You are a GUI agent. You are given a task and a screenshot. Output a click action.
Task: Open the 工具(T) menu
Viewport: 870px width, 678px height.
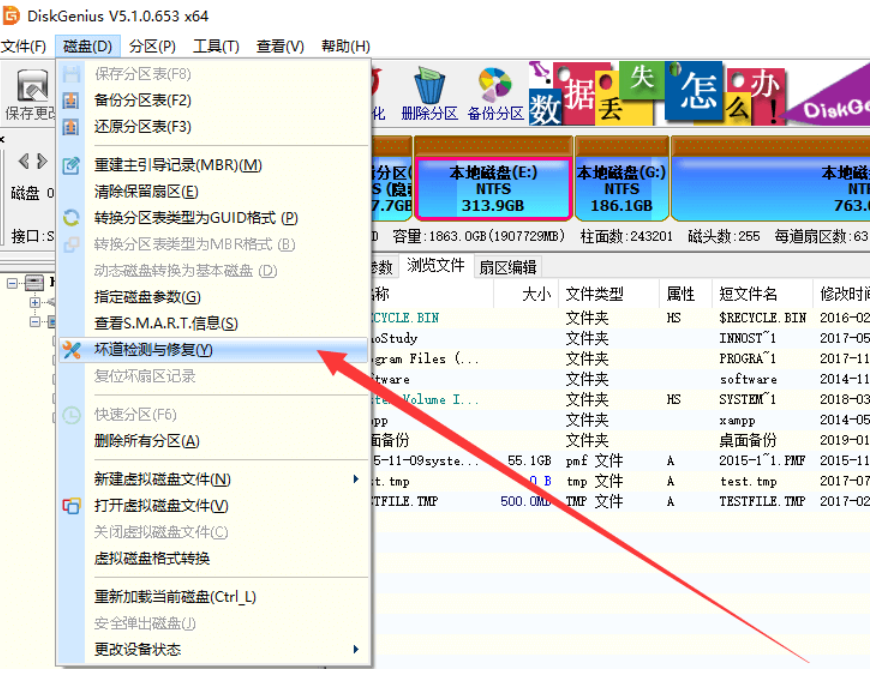(216, 46)
